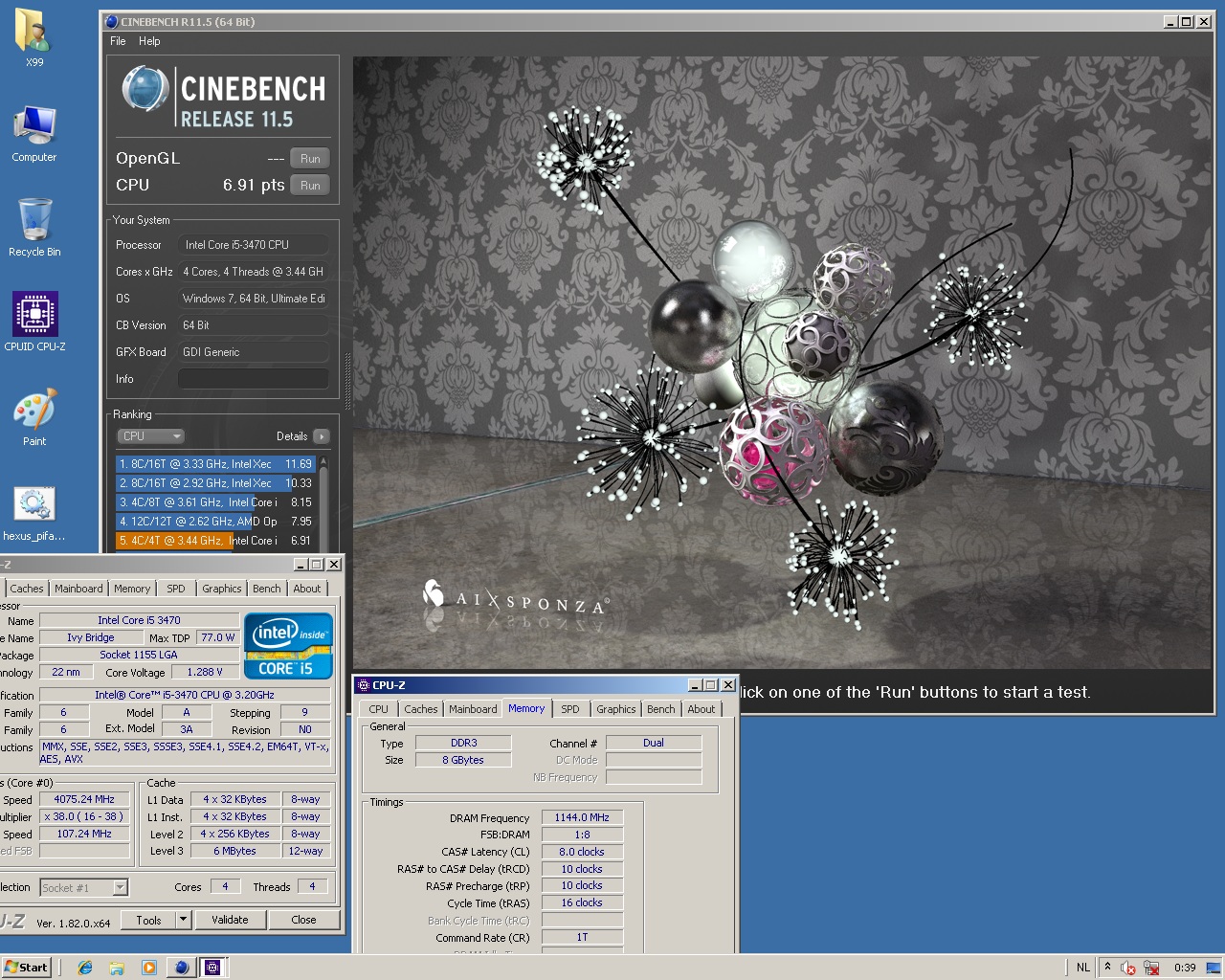The width and height of the screenshot is (1225, 980).
Task: Select highlighted ranking entry 4C/4T @ 3.44 GHz
Action: tap(215, 541)
